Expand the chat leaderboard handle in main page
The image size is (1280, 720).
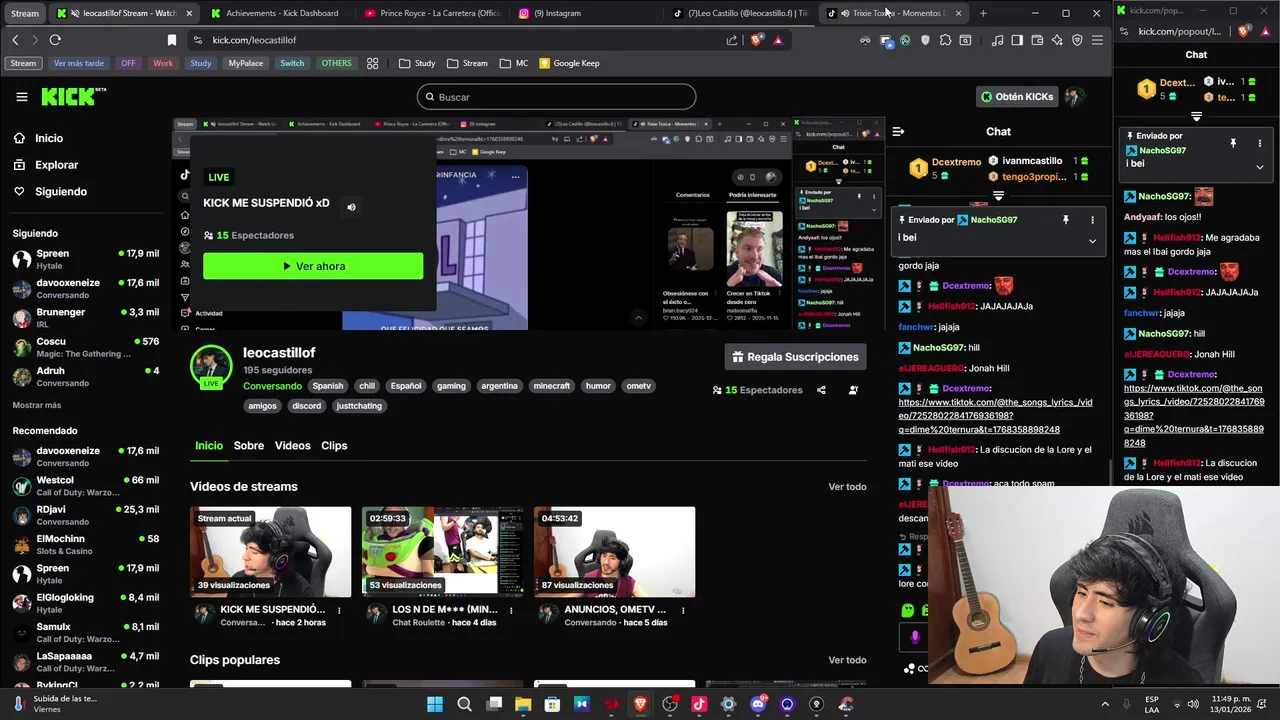point(998,196)
